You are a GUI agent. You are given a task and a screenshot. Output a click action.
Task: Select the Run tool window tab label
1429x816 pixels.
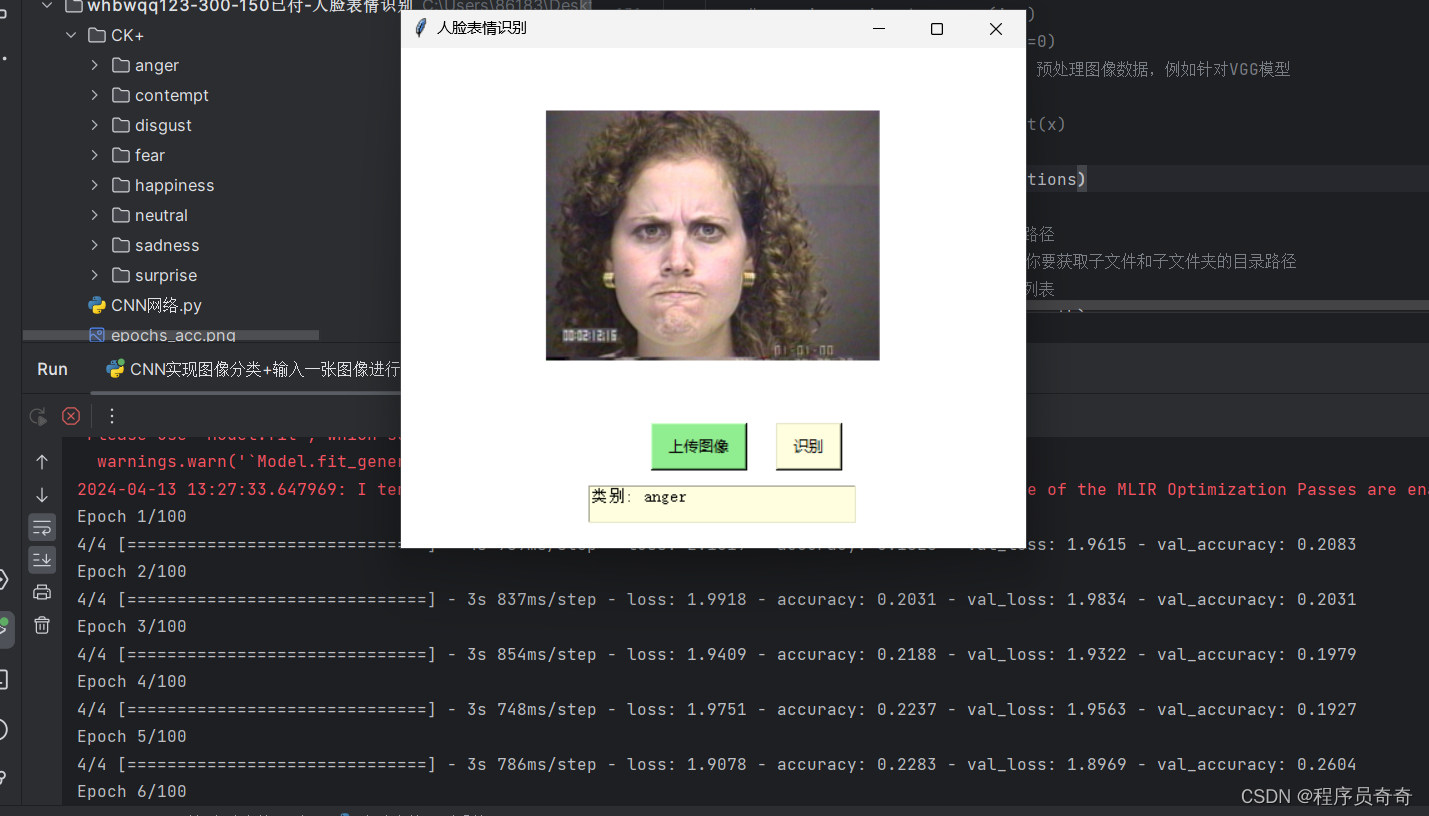coord(52,369)
